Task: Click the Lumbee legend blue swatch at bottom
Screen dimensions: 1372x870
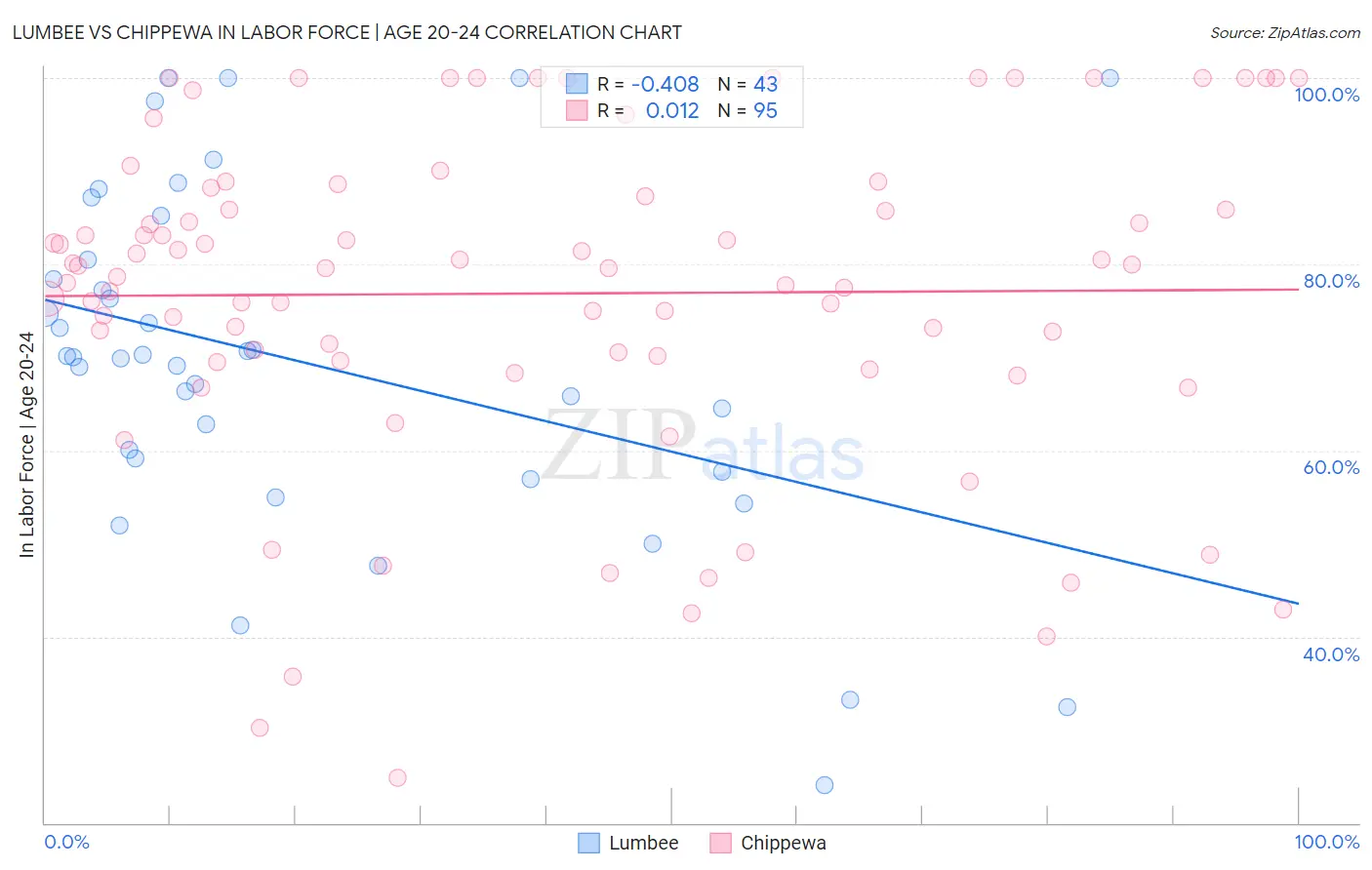Action: coord(588,843)
